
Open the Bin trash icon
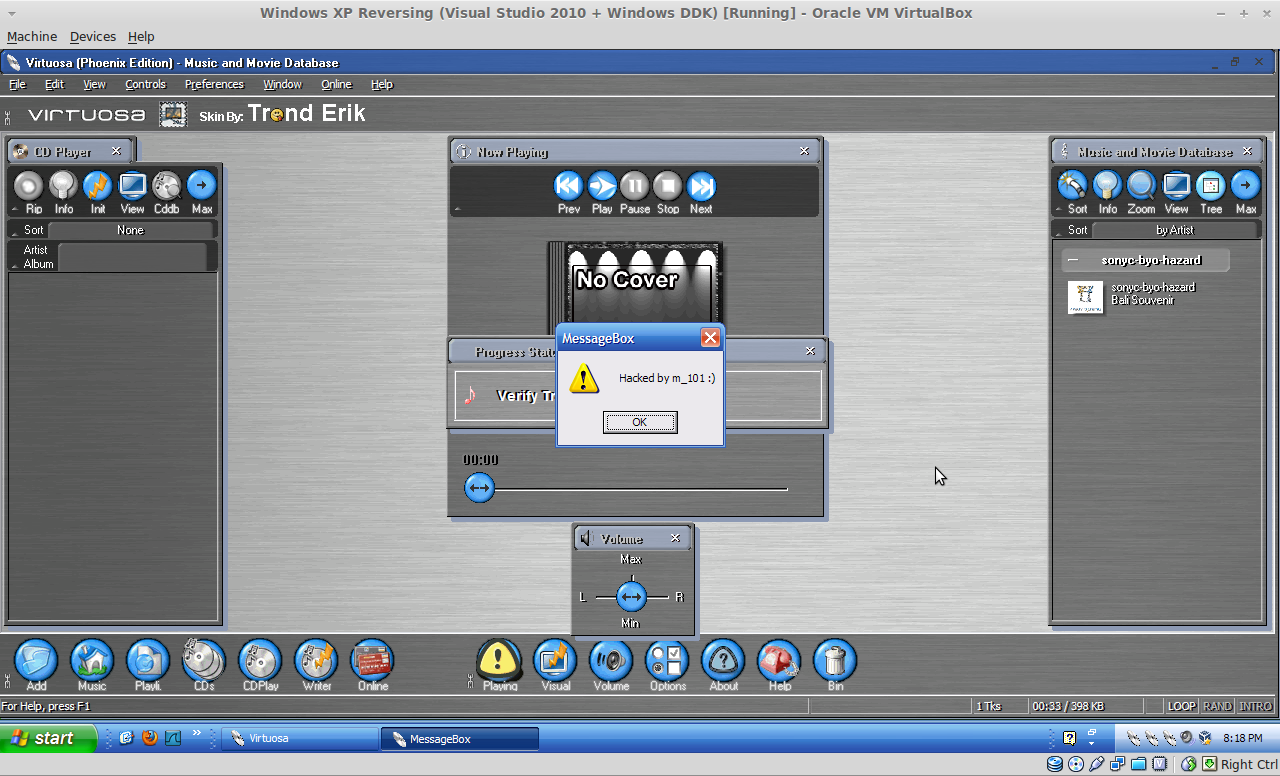point(835,661)
